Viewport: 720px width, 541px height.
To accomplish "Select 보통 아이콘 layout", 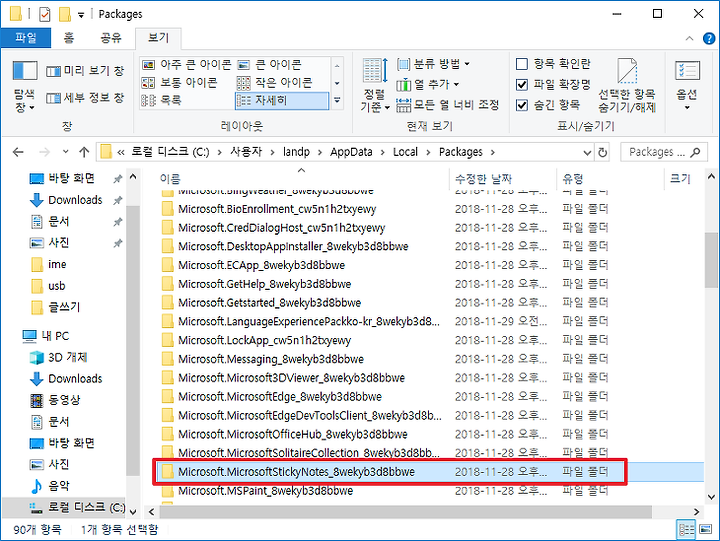I will [180, 83].
